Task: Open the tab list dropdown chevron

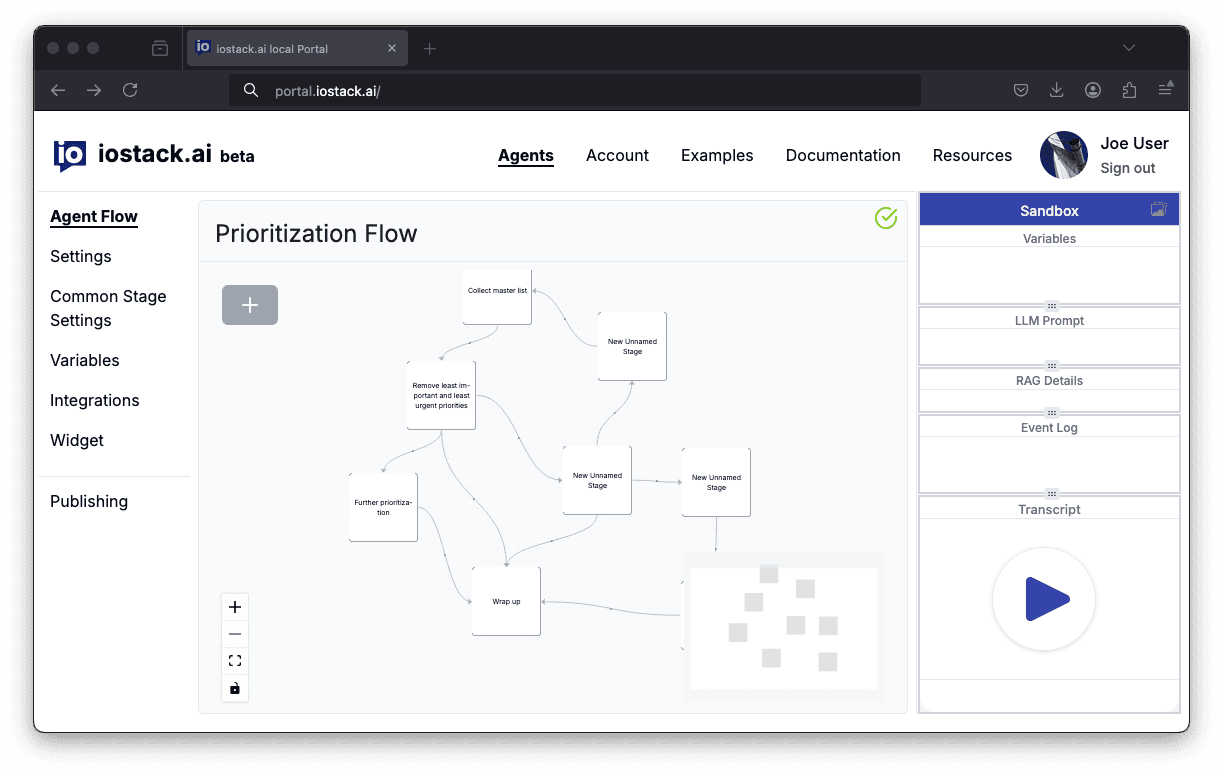Action: pos(1129,48)
